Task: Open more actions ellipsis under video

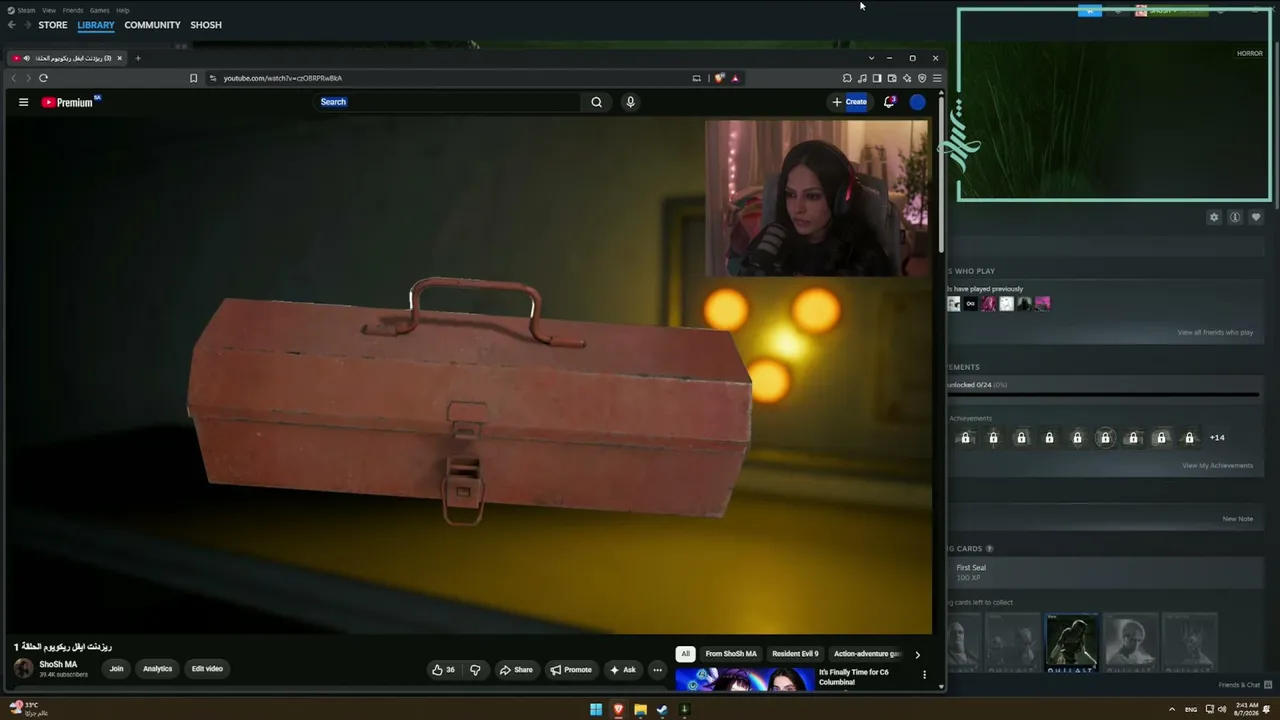Action: [657, 670]
